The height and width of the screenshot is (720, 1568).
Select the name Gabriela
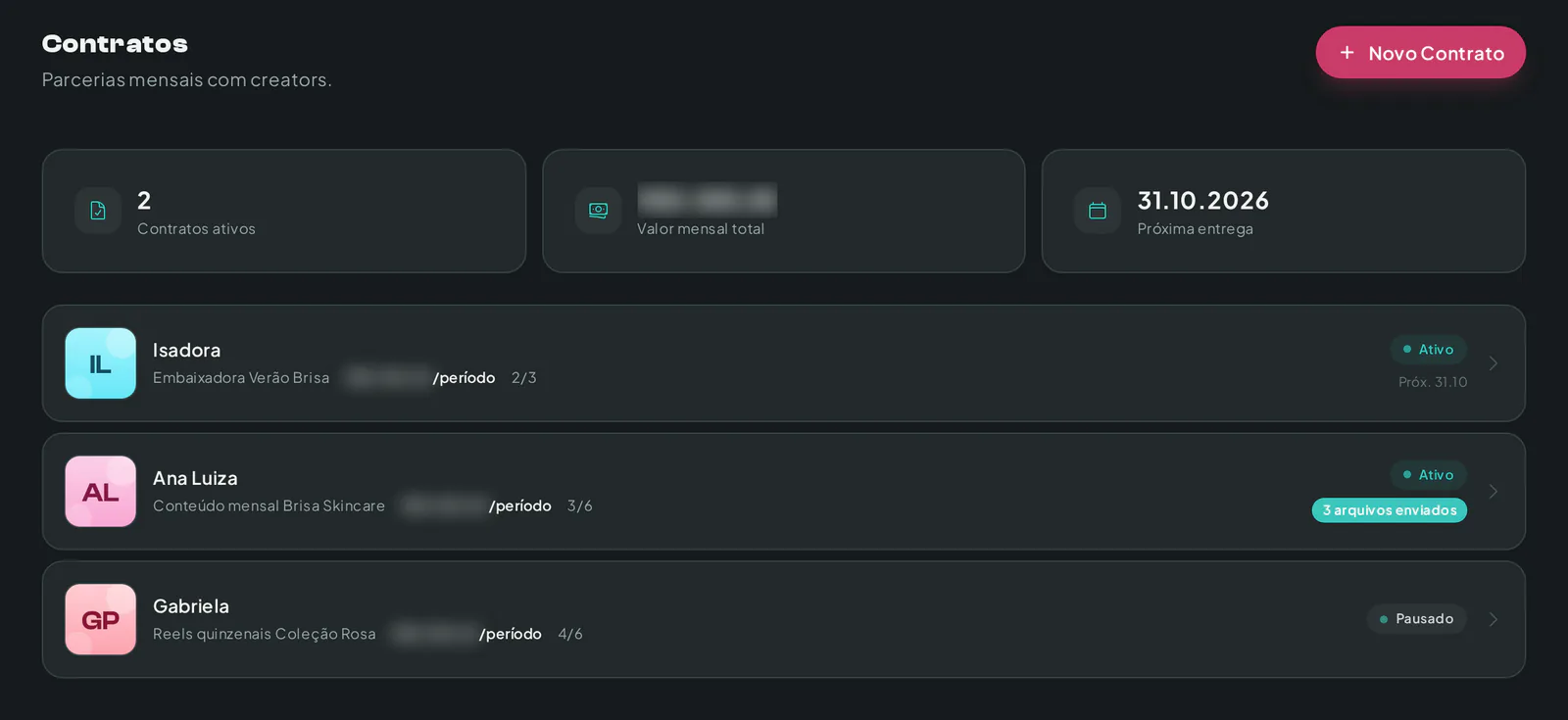(x=191, y=606)
